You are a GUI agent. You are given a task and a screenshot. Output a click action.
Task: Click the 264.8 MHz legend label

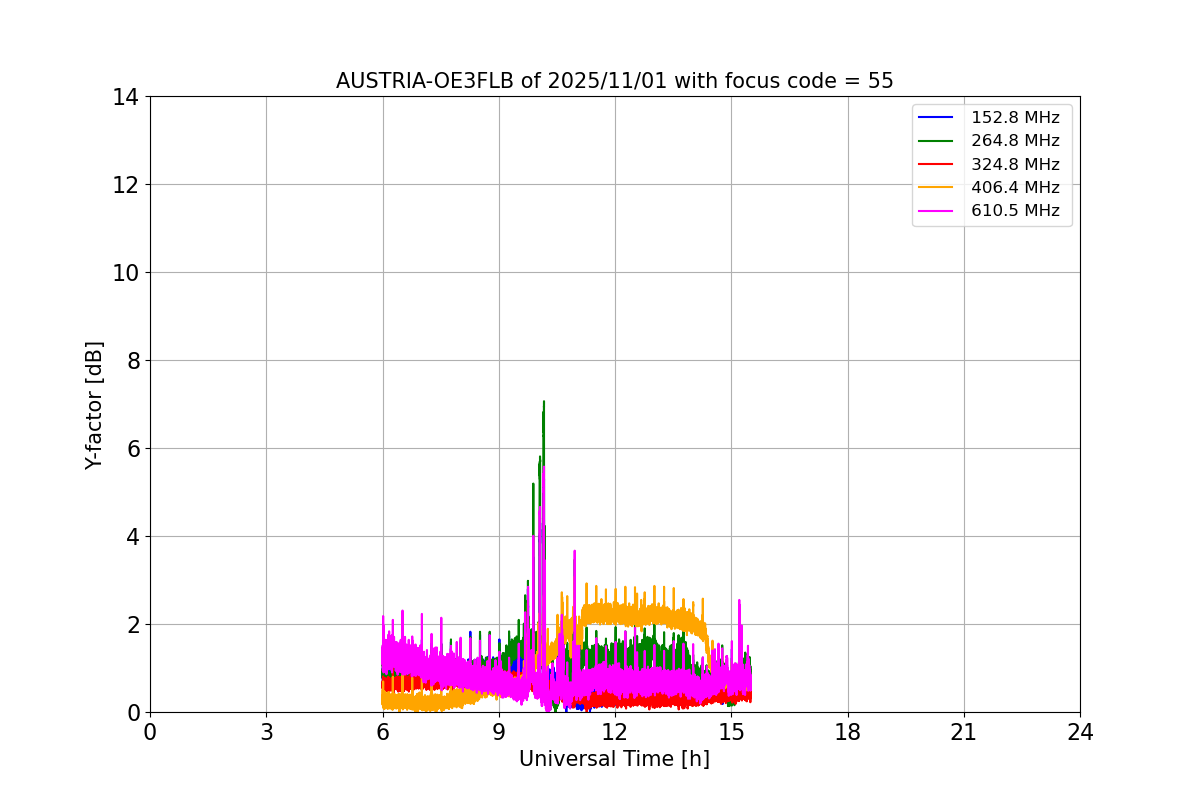coord(1015,141)
